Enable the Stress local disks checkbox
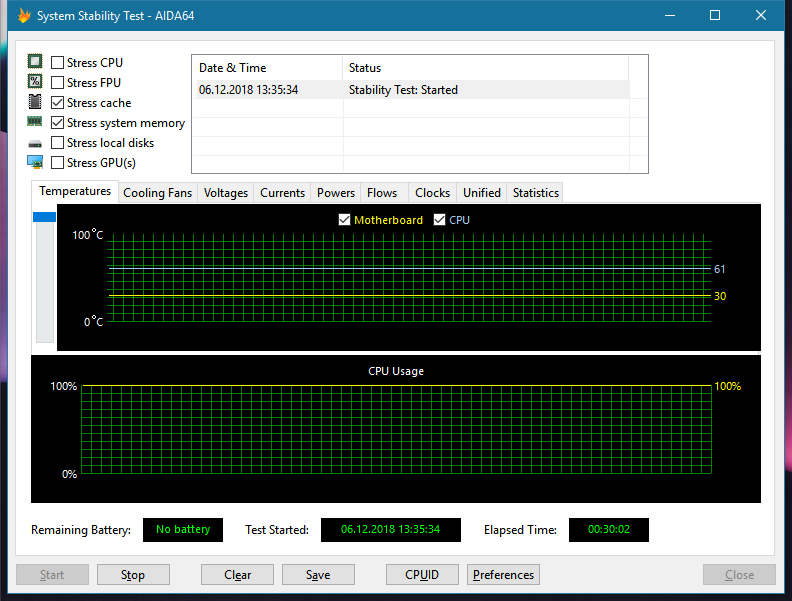The image size is (792, 601). (x=58, y=143)
